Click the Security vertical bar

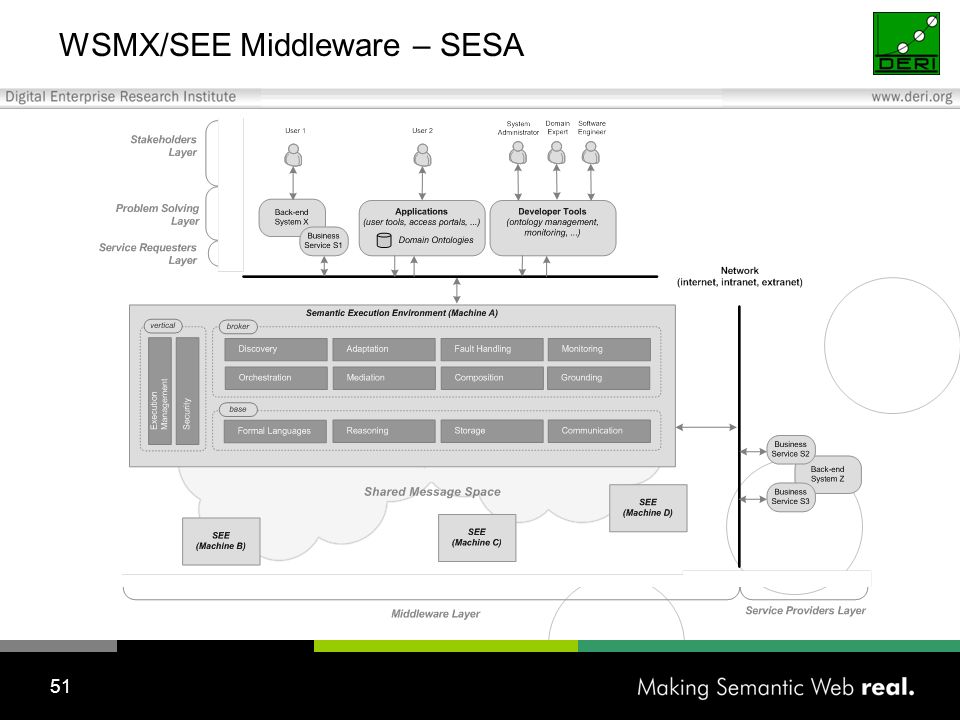[x=187, y=392]
